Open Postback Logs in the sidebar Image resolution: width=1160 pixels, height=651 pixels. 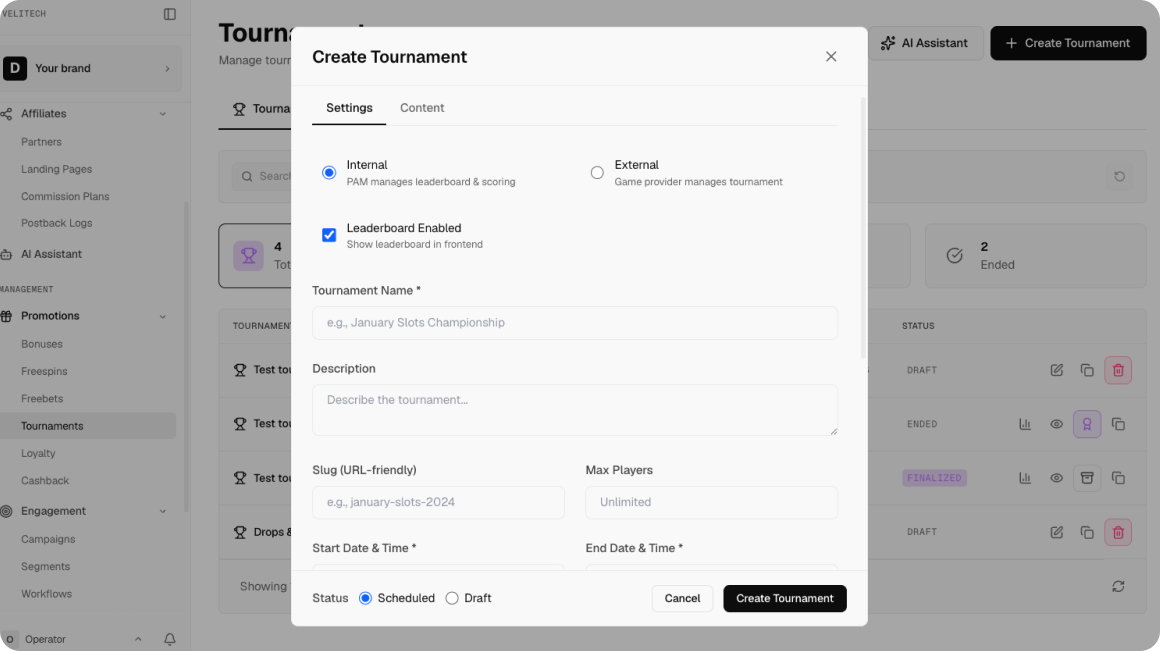(56, 223)
